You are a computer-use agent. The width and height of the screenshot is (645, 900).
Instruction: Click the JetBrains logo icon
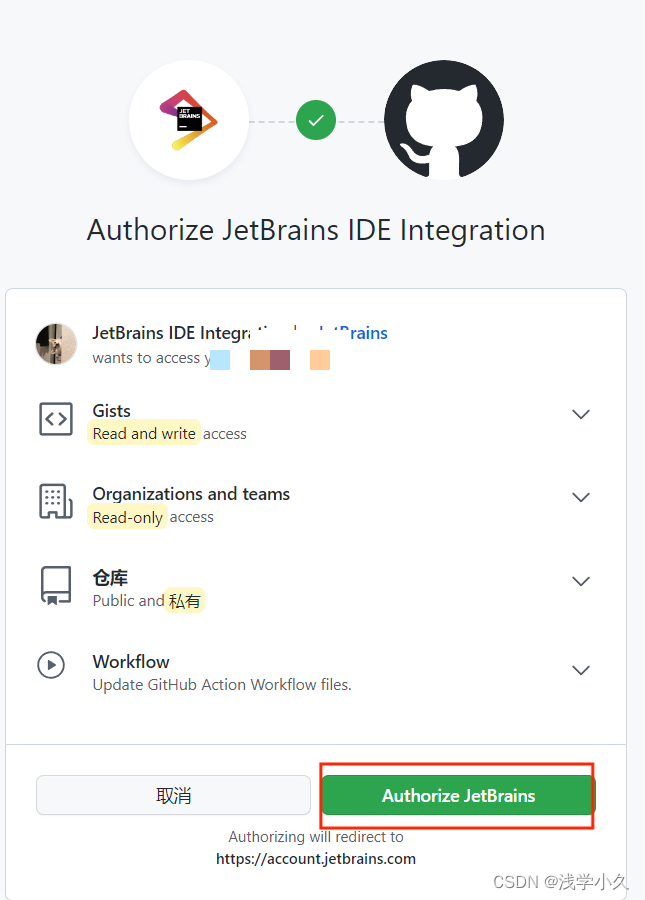[x=188, y=120]
